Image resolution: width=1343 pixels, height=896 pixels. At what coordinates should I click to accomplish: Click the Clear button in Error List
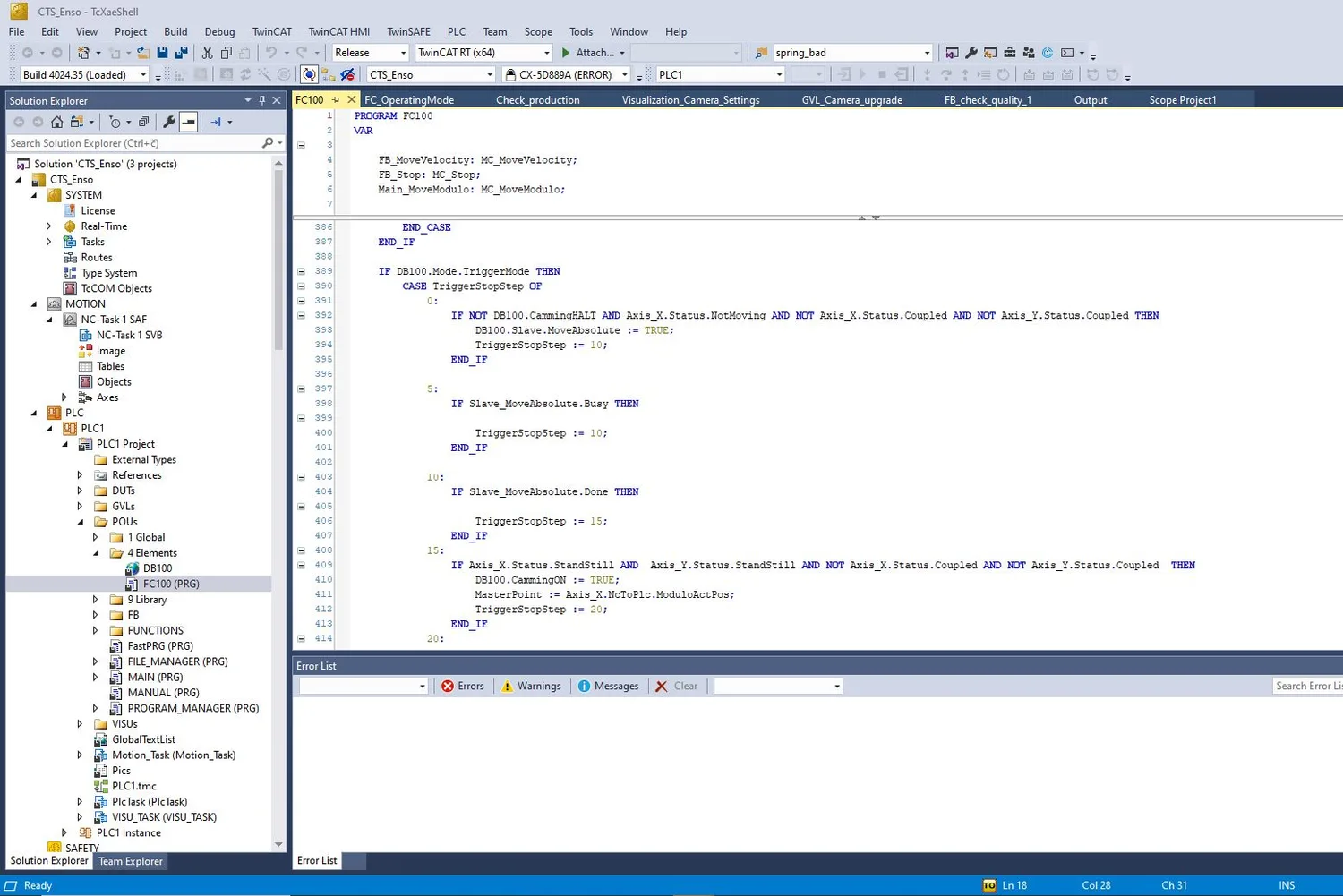[677, 687]
